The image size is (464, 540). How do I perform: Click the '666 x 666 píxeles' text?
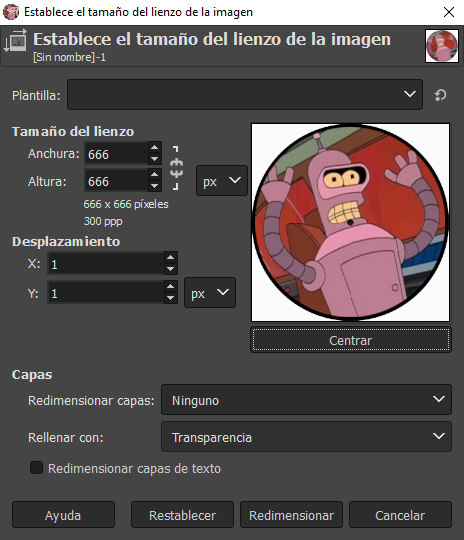coord(126,204)
